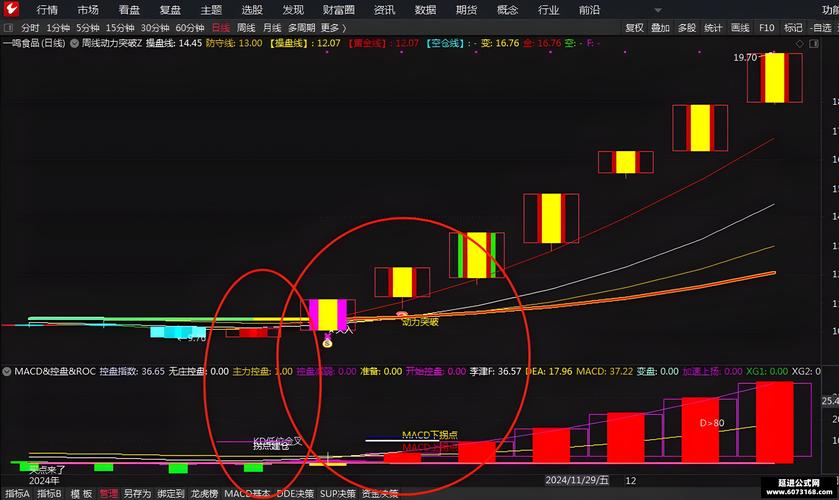Click the 叠加 overlay button
This screenshot has height=500, width=839.
click(x=660, y=28)
